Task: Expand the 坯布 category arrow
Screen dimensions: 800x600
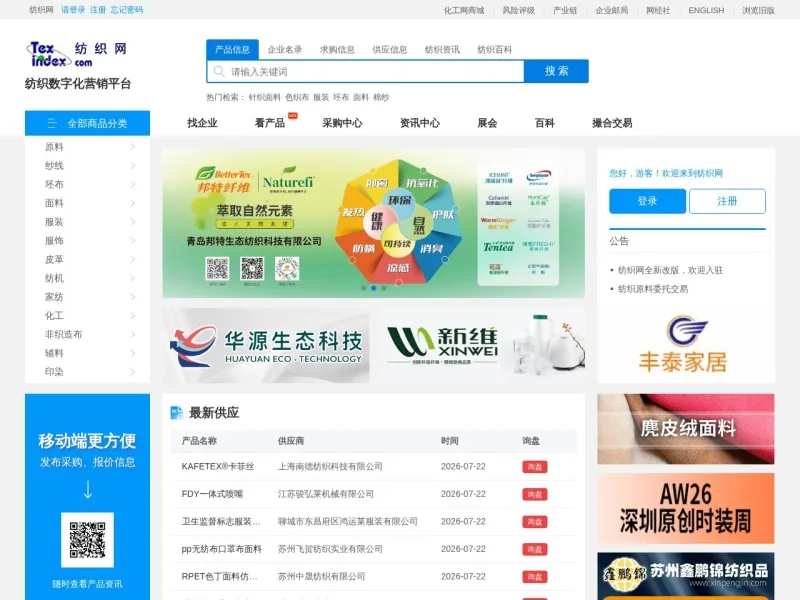Action: point(133,184)
